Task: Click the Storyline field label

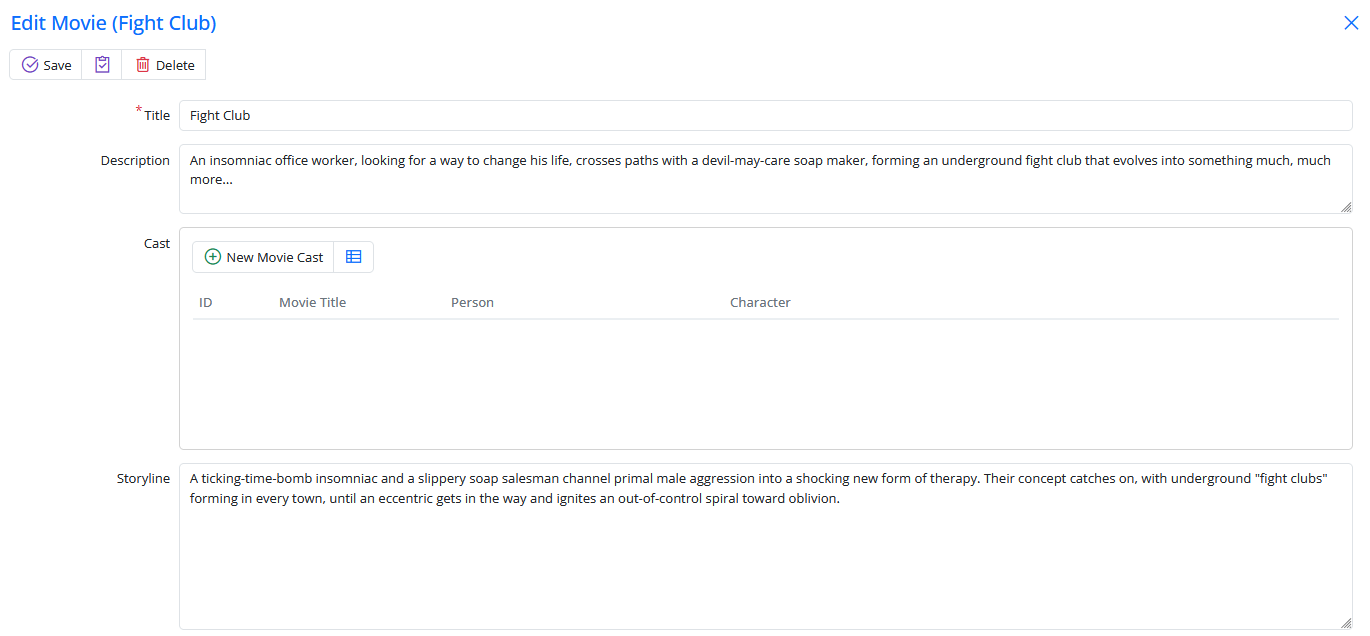Action: pyautogui.click(x=143, y=478)
